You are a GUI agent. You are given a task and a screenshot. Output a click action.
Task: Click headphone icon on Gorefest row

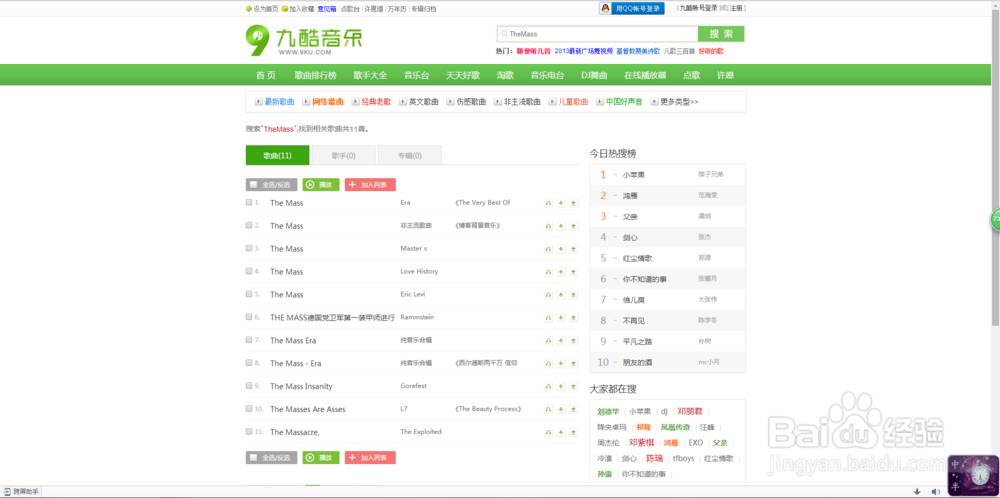(x=548, y=387)
